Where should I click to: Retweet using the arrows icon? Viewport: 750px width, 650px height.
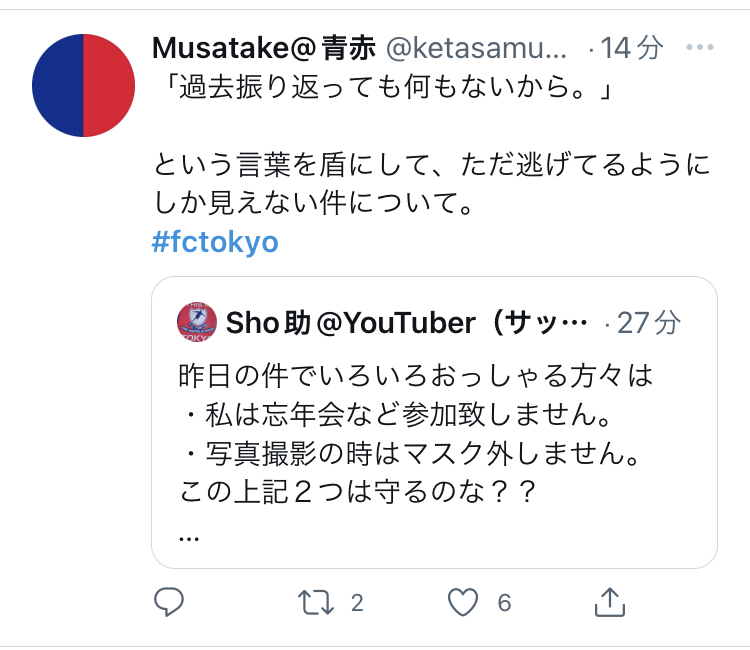click(x=315, y=602)
